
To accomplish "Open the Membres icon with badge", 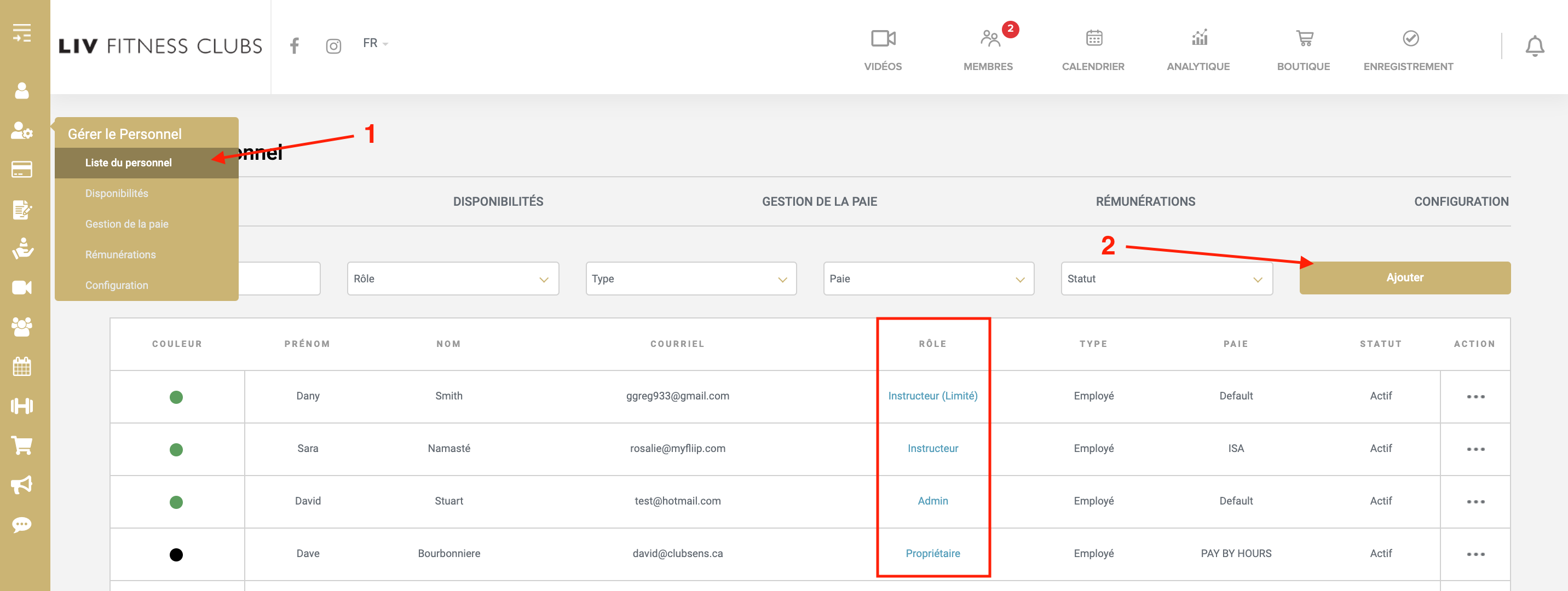I will pos(990,39).
